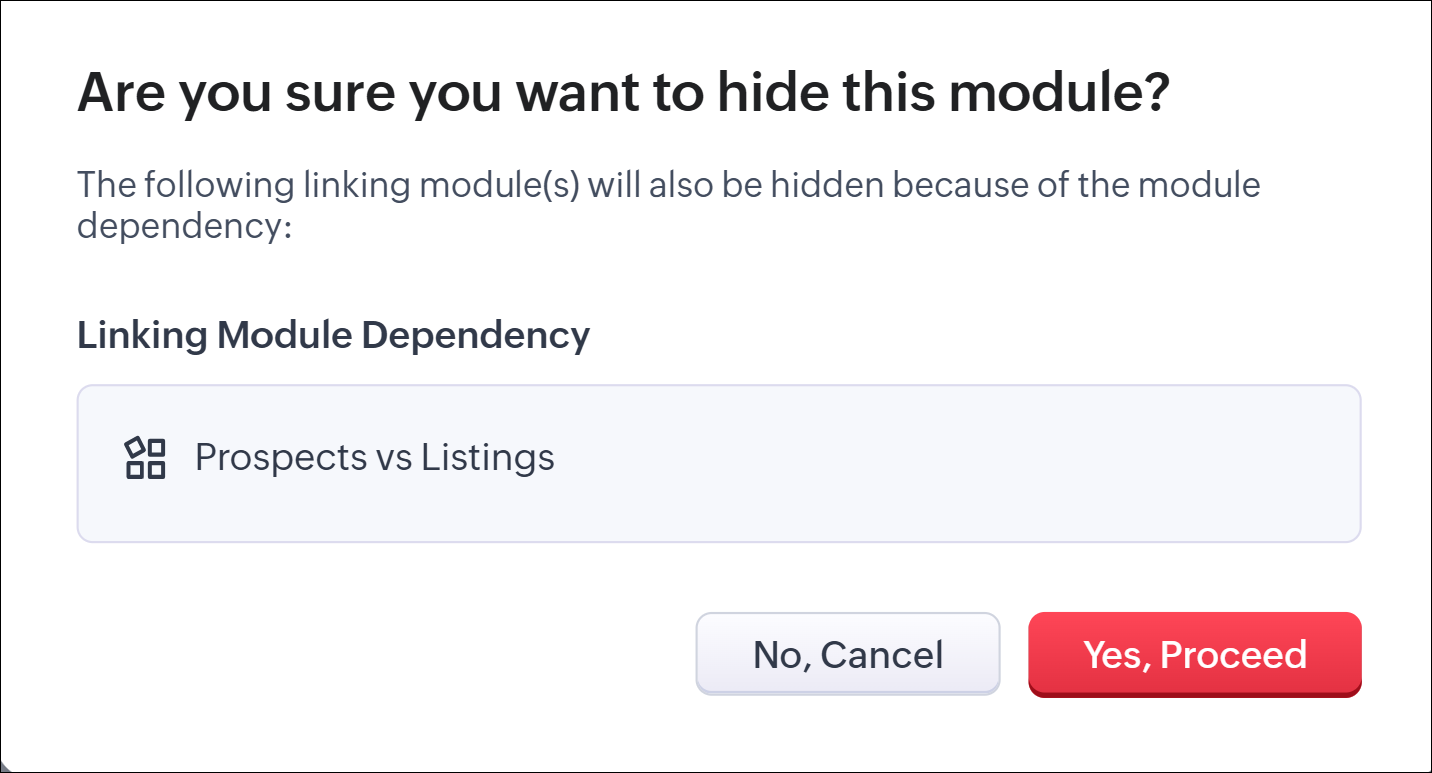Cancel hiding the module
The width and height of the screenshot is (1432, 773).
847,654
